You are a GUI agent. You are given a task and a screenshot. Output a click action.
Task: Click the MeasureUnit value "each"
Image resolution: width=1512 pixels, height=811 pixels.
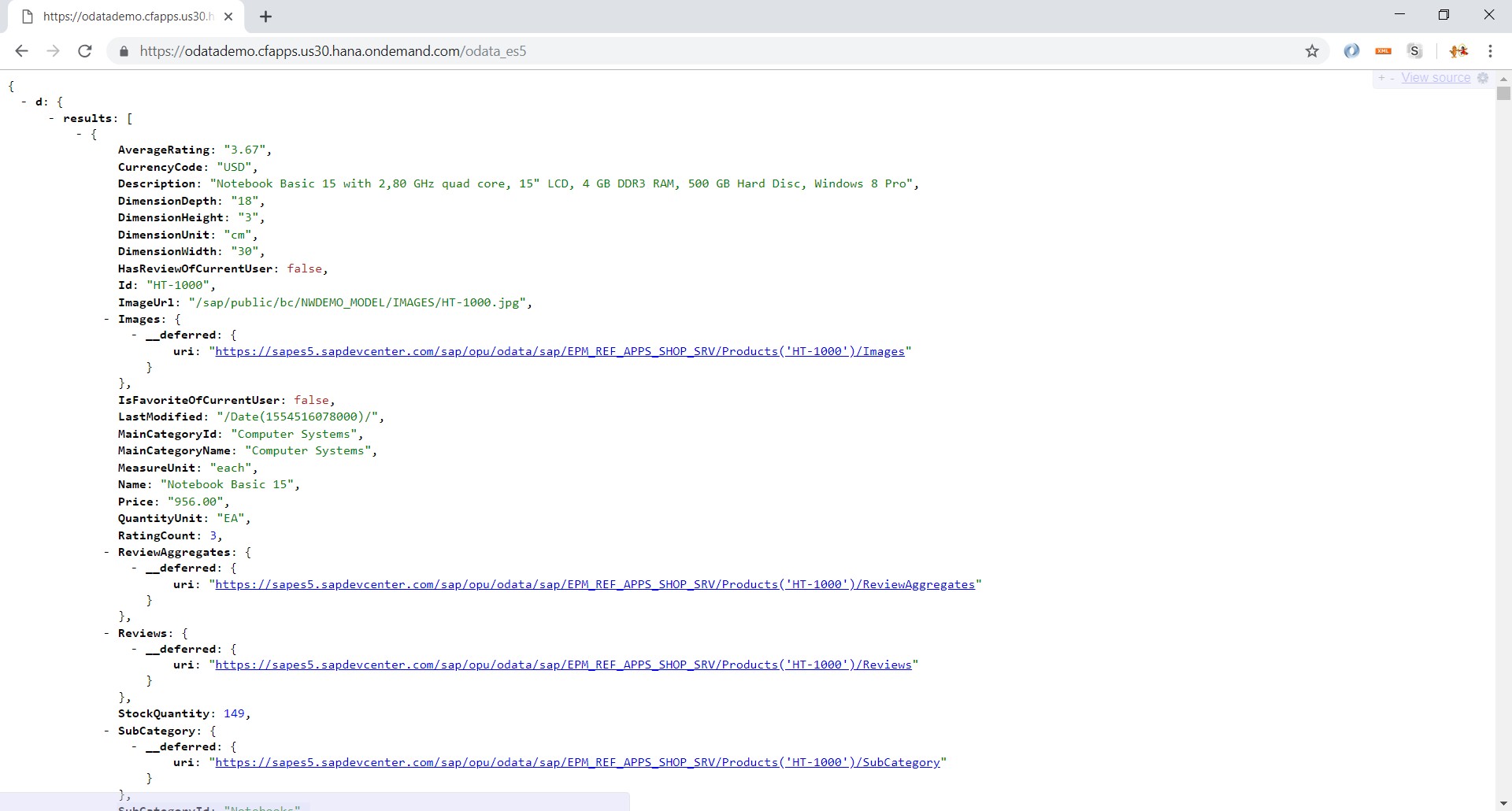(230, 468)
